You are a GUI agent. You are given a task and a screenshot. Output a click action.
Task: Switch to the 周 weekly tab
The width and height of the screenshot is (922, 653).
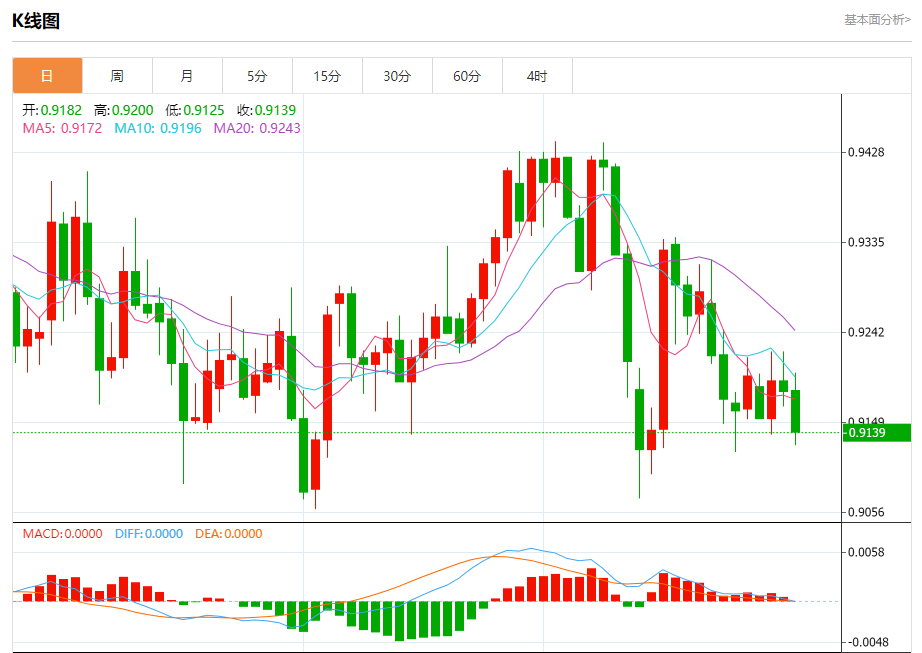point(117,75)
